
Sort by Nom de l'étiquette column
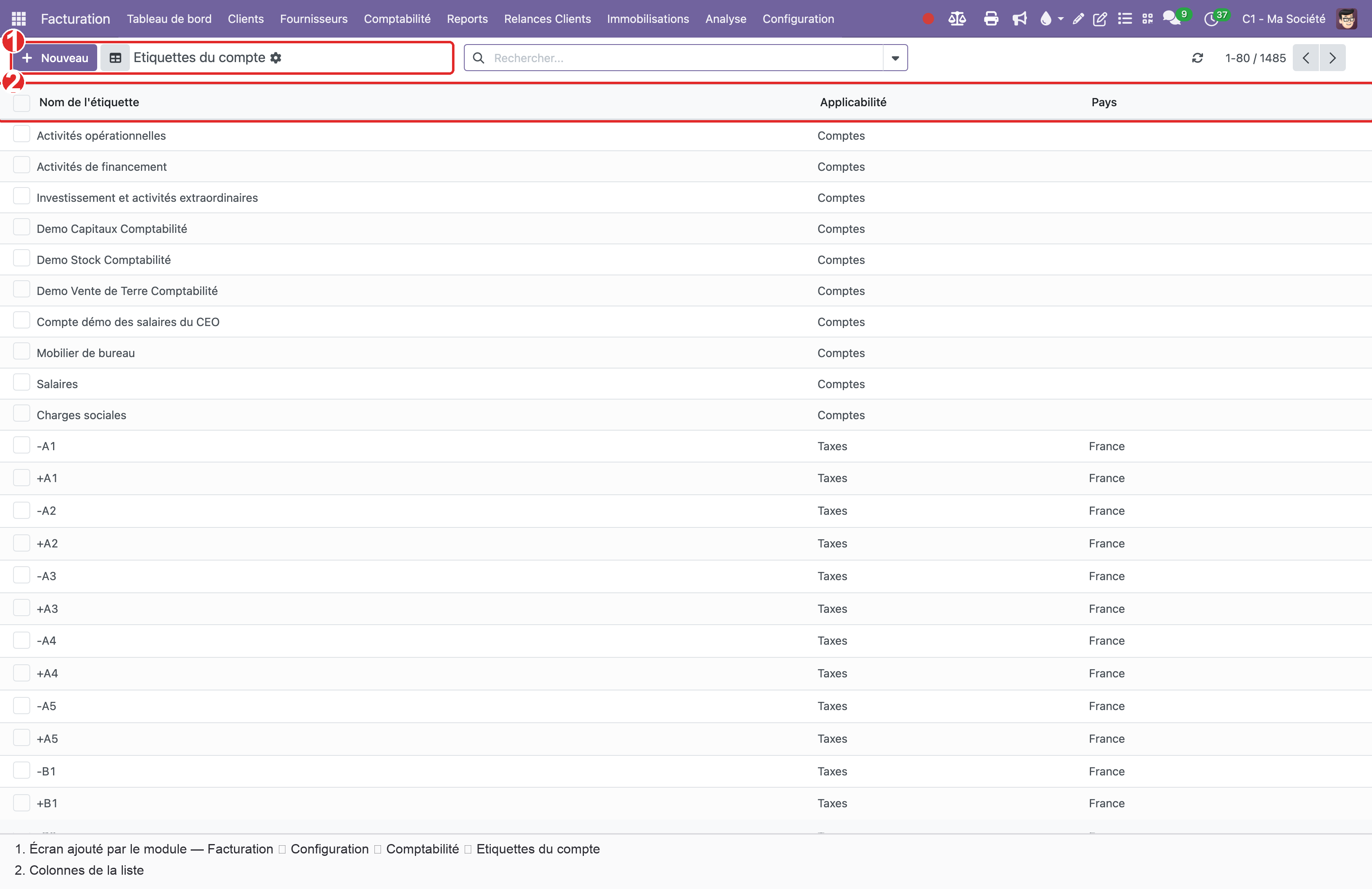pos(89,102)
